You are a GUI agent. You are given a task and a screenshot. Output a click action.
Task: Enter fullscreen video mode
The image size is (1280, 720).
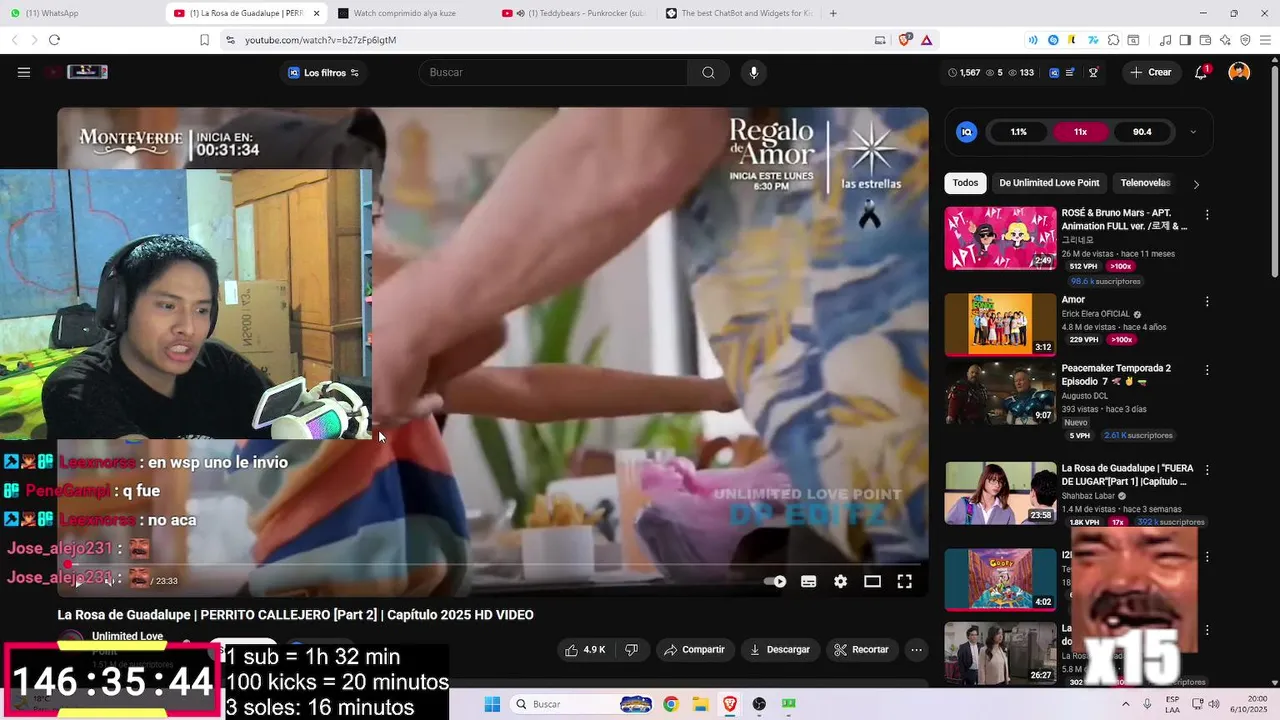[x=904, y=581]
